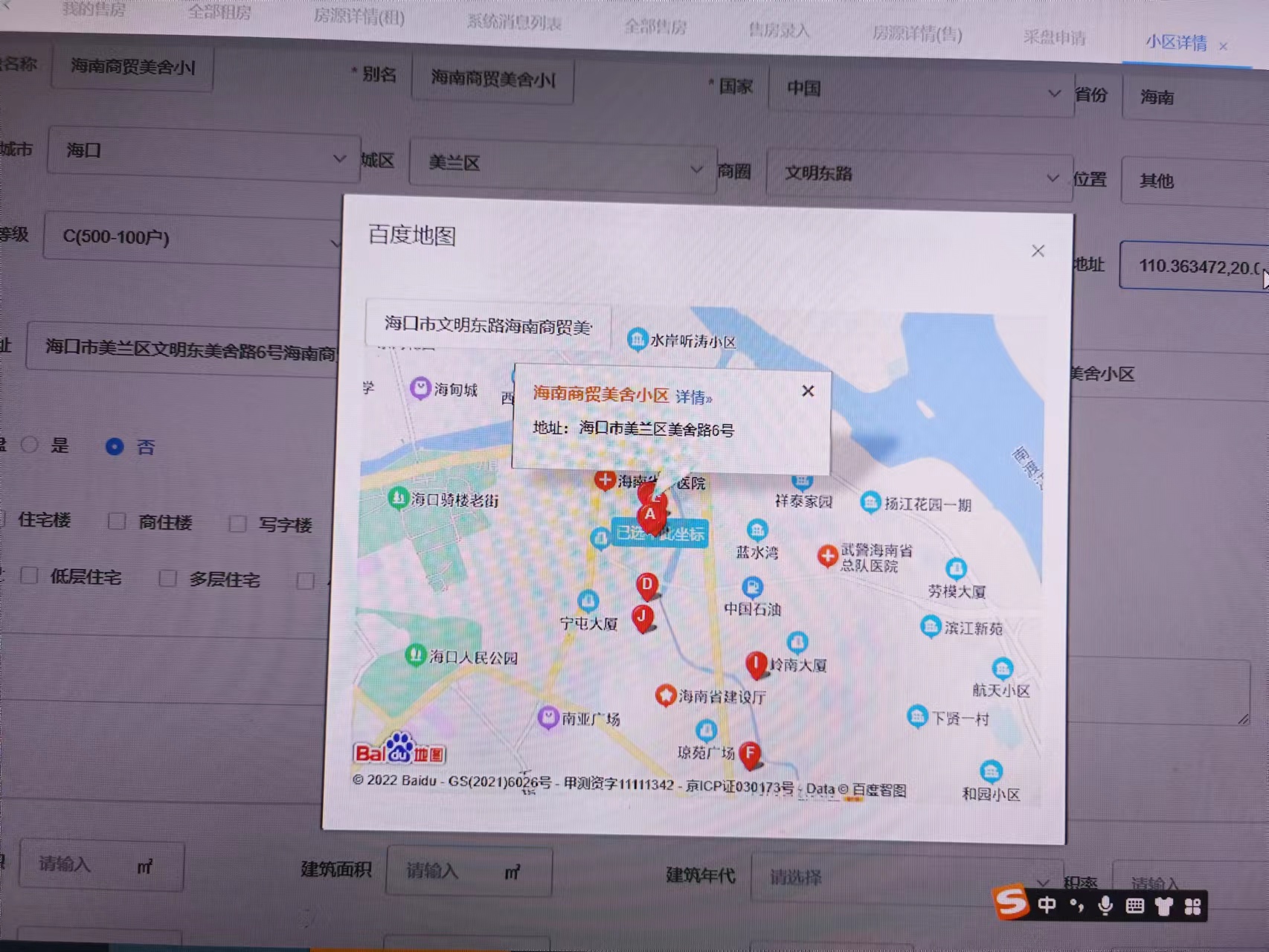
Task: Click the 海口人民公园 green park icon
Action: pos(414,656)
